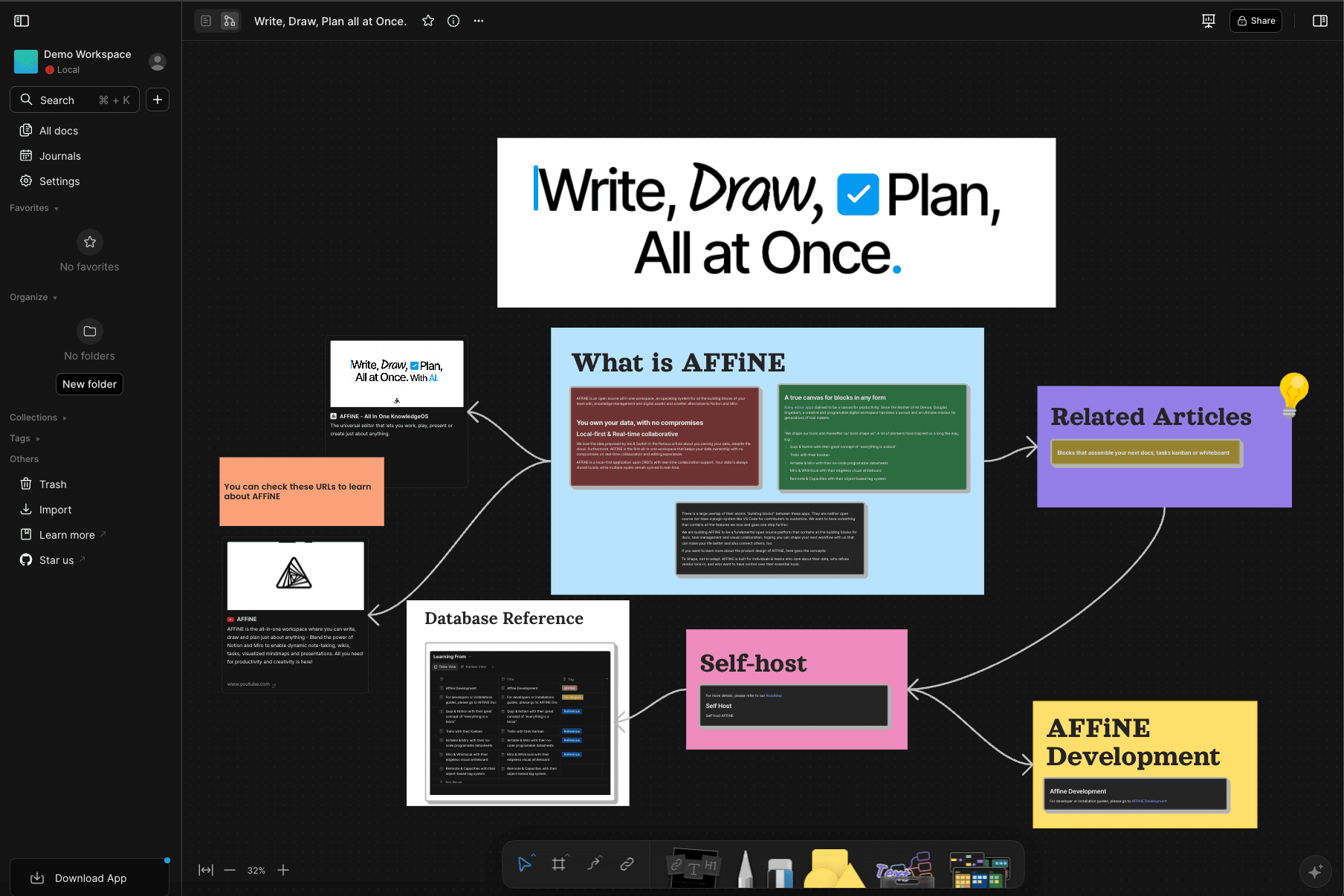Click the Share button
Screen dimensions: 1344x896
click(x=1256, y=21)
